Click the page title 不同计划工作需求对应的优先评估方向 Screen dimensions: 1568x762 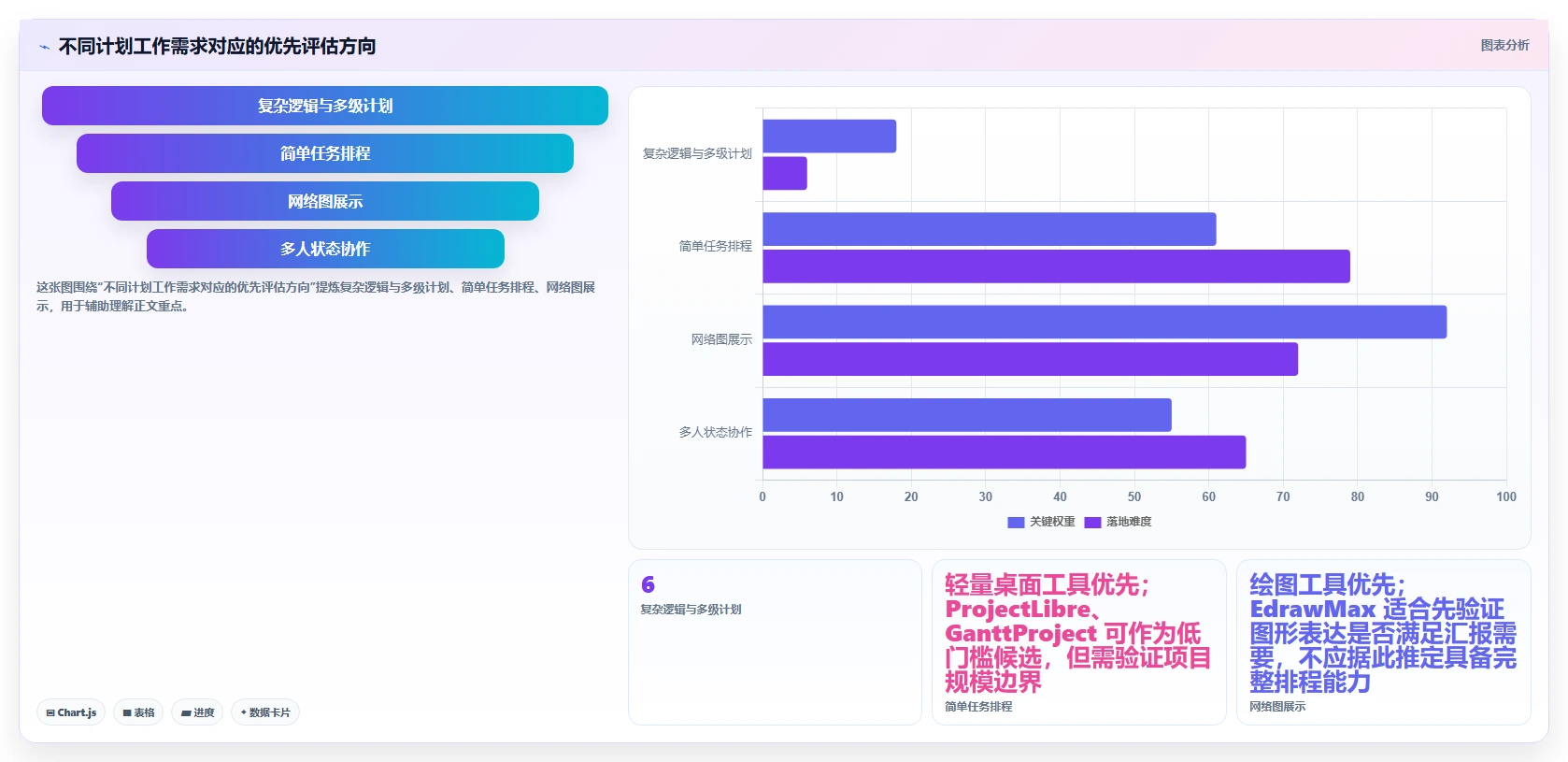pos(217,46)
